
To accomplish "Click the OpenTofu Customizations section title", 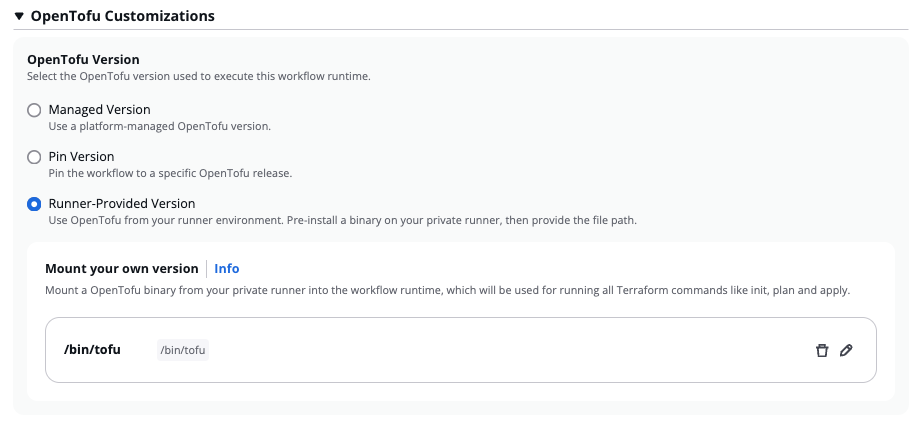I will (x=122, y=16).
